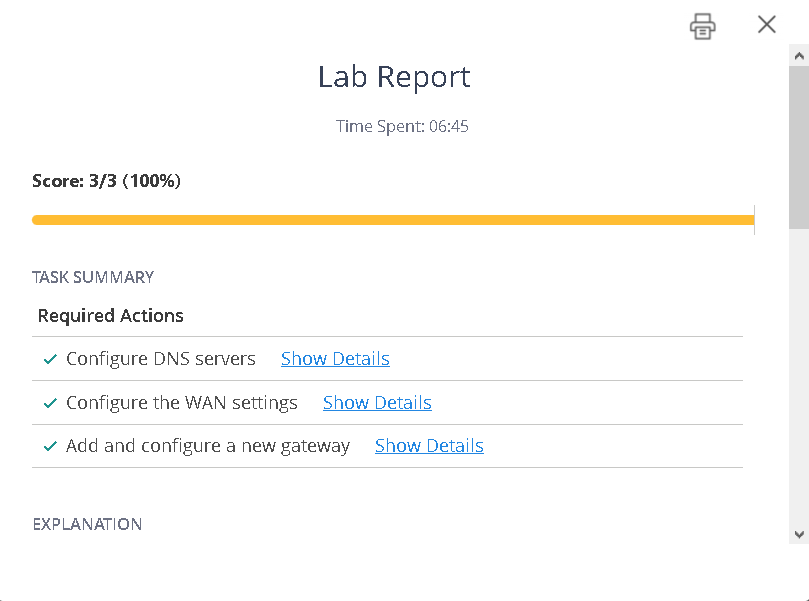Click the Score: 3/3 (100%) text

pos(106,181)
